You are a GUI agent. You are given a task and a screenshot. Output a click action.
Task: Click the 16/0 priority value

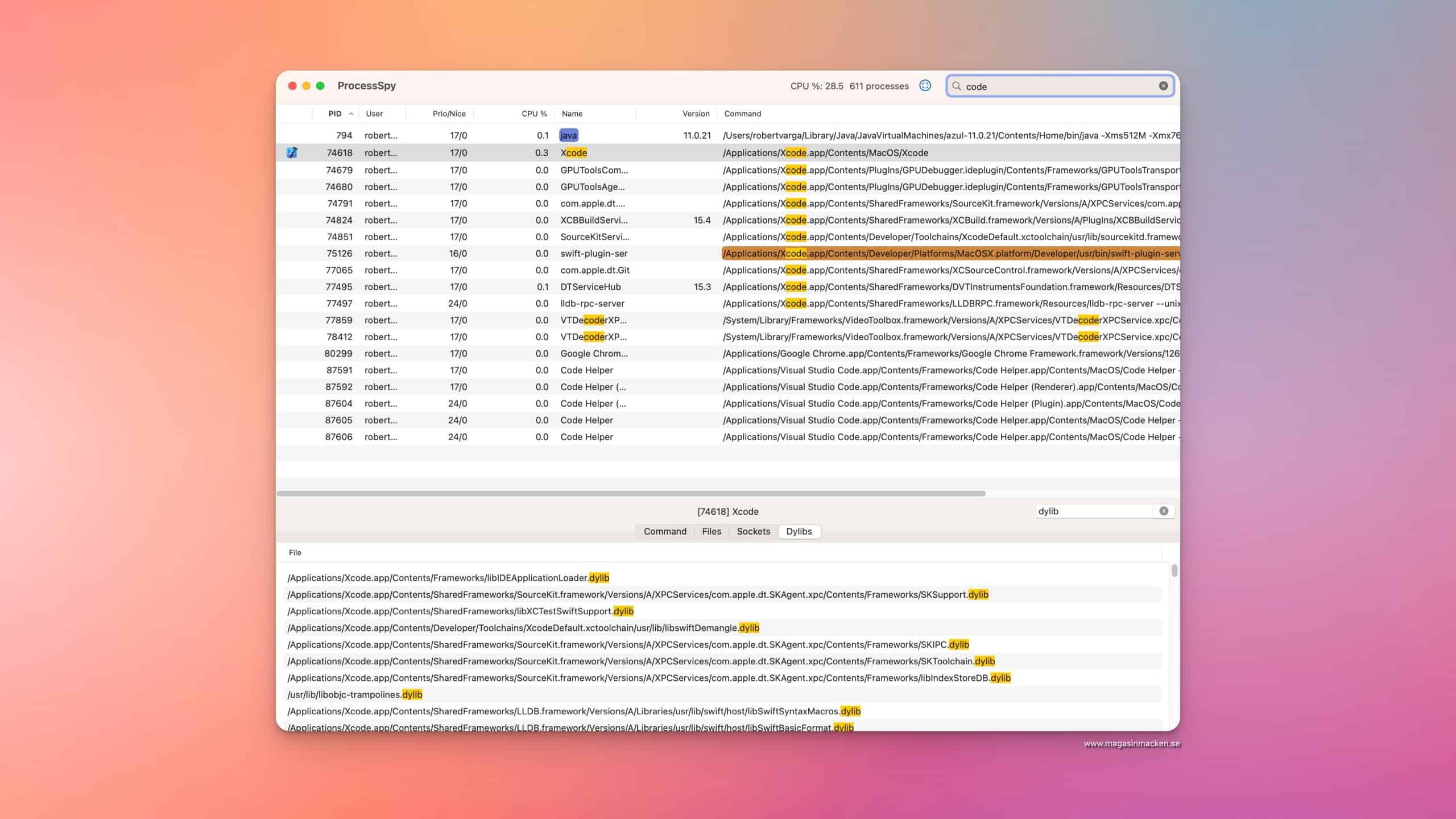[x=458, y=253]
